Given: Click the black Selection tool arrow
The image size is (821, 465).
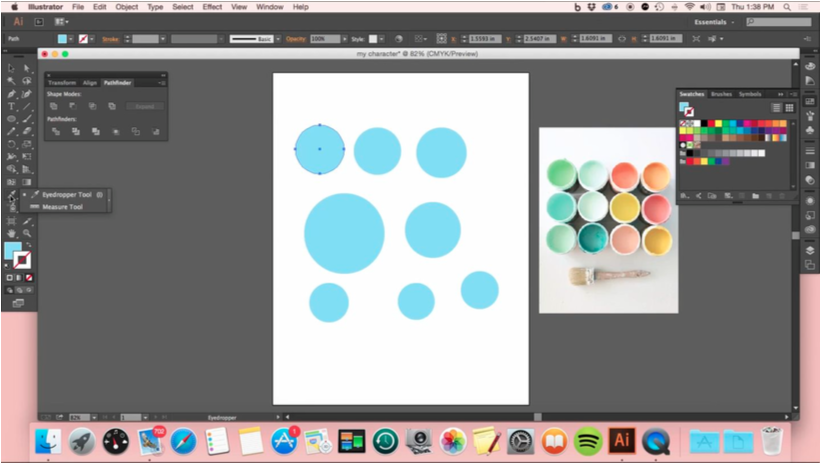Looking at the screenshot, I should [12, 68].
